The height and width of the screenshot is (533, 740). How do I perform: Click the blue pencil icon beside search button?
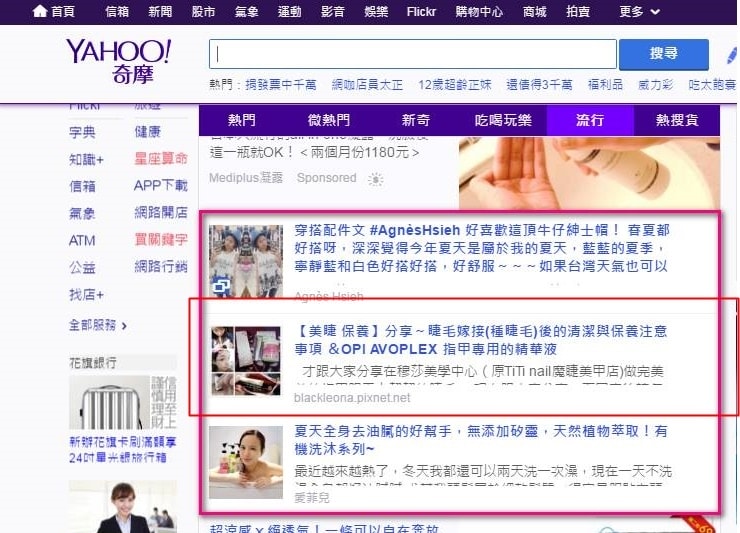(731, 55)
